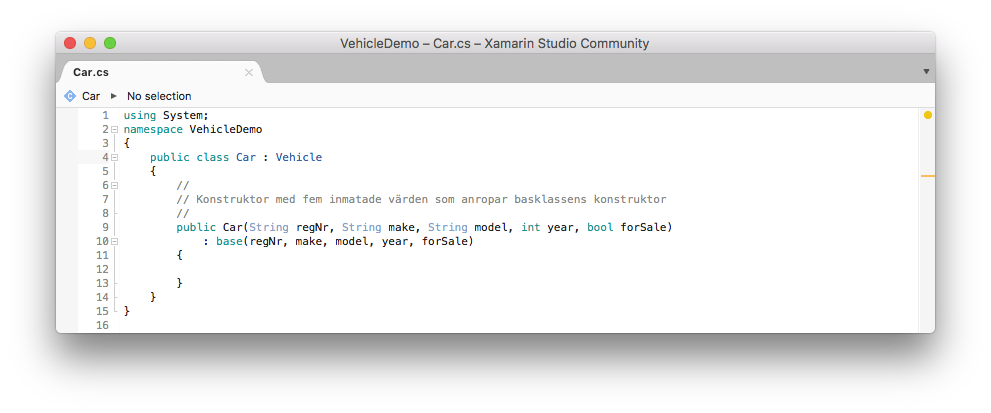Collapse the constructor fold at line 10
Viewport: 991px width, 413px height.
(x=114, y=242)
